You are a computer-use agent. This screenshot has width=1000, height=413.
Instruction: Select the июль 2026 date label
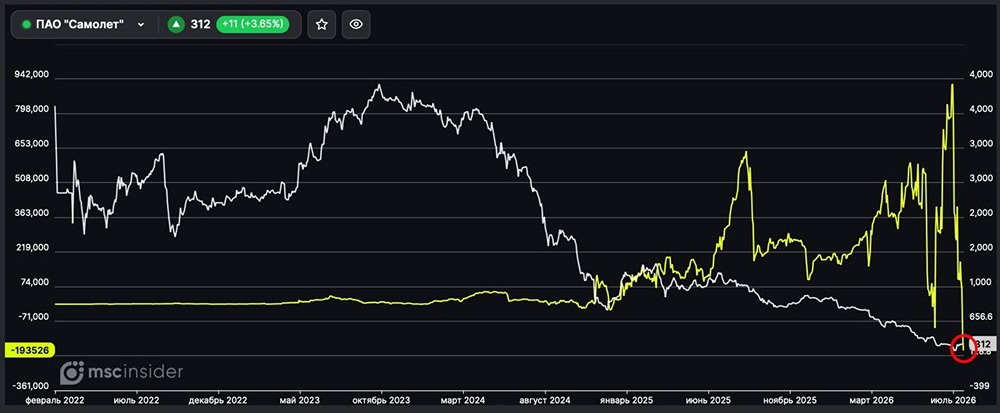pyautogui.click(x=953, y=400)
